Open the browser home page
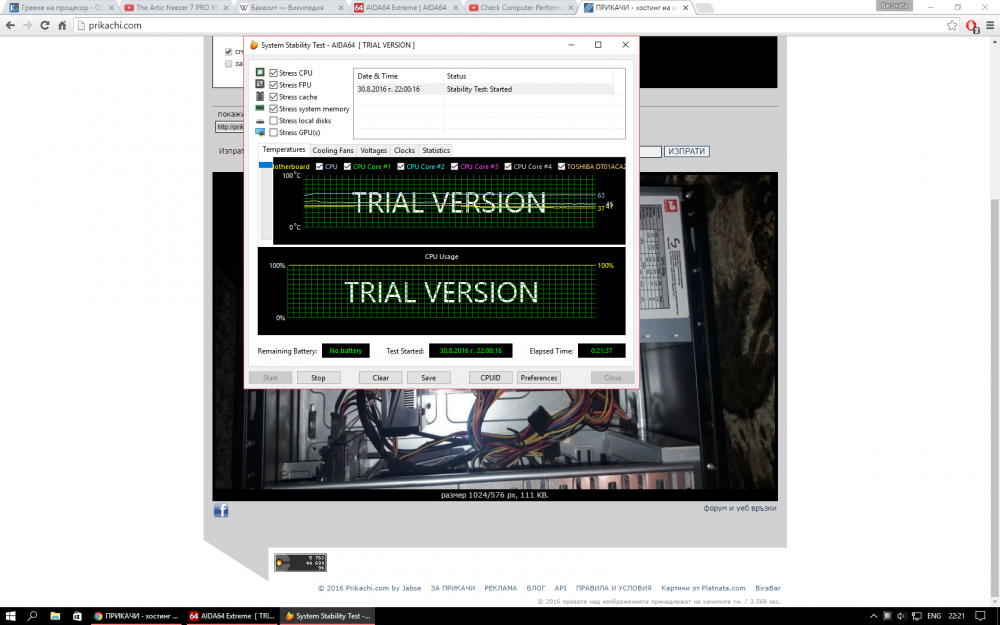This screenshot has width=1000, height=625. tap(62, 26)
